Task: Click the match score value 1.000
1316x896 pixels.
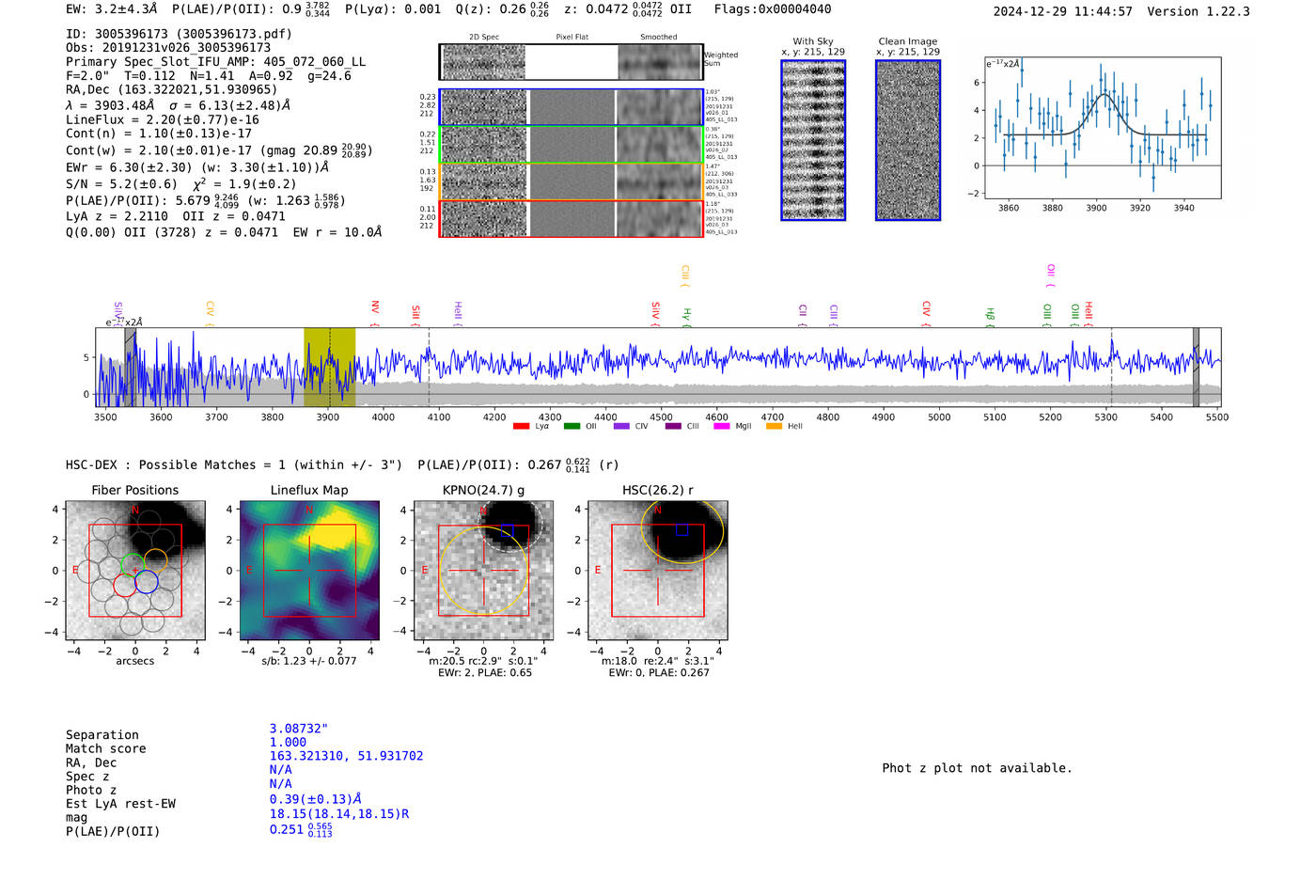Action: tap(288, 742)
